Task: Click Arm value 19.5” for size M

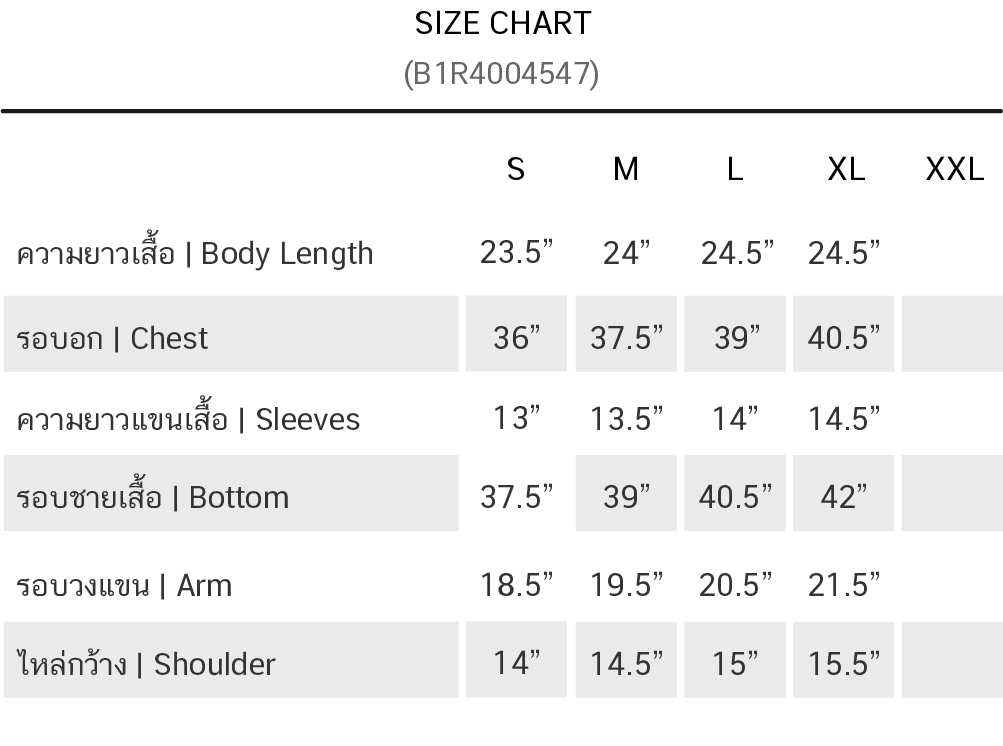Action: pos(626,584)
